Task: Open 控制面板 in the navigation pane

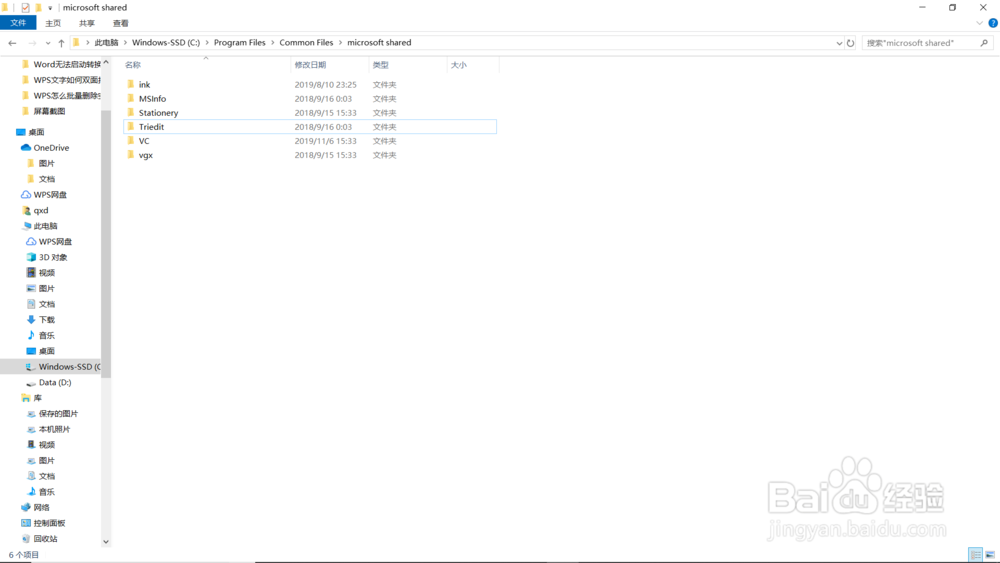Action: click(x=49, y=523)
